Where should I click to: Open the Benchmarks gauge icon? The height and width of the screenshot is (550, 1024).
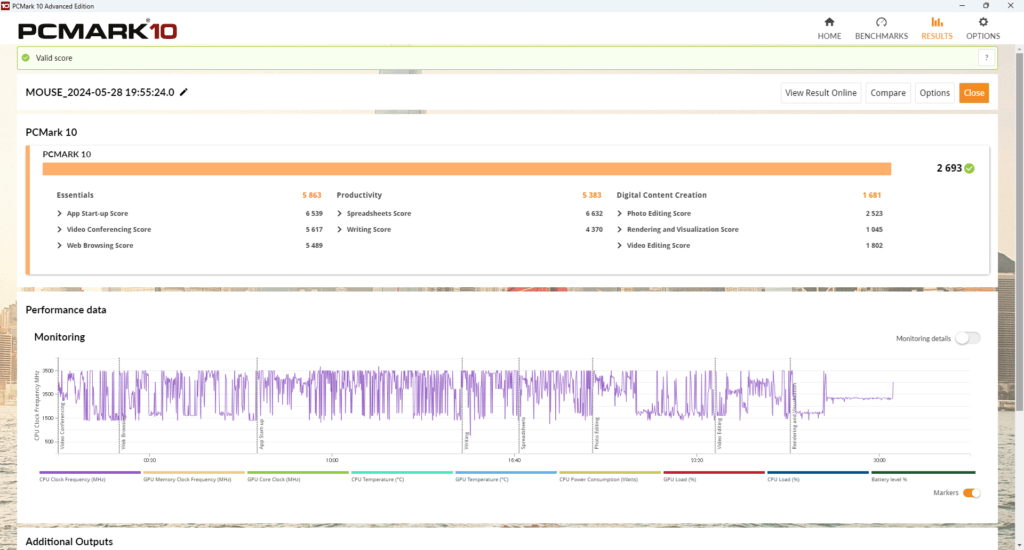[881, 22]
